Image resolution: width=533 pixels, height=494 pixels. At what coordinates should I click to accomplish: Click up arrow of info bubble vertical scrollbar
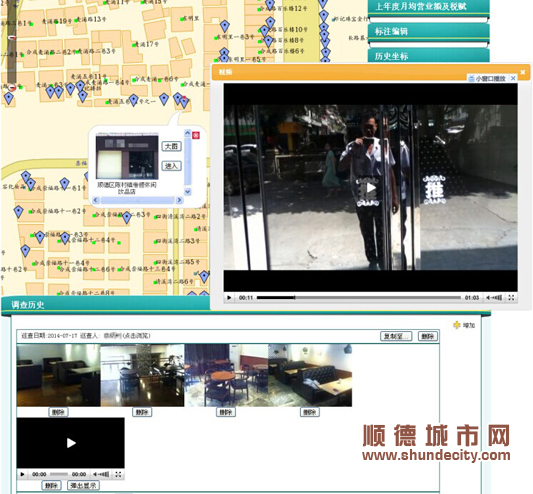click(188, 133)
